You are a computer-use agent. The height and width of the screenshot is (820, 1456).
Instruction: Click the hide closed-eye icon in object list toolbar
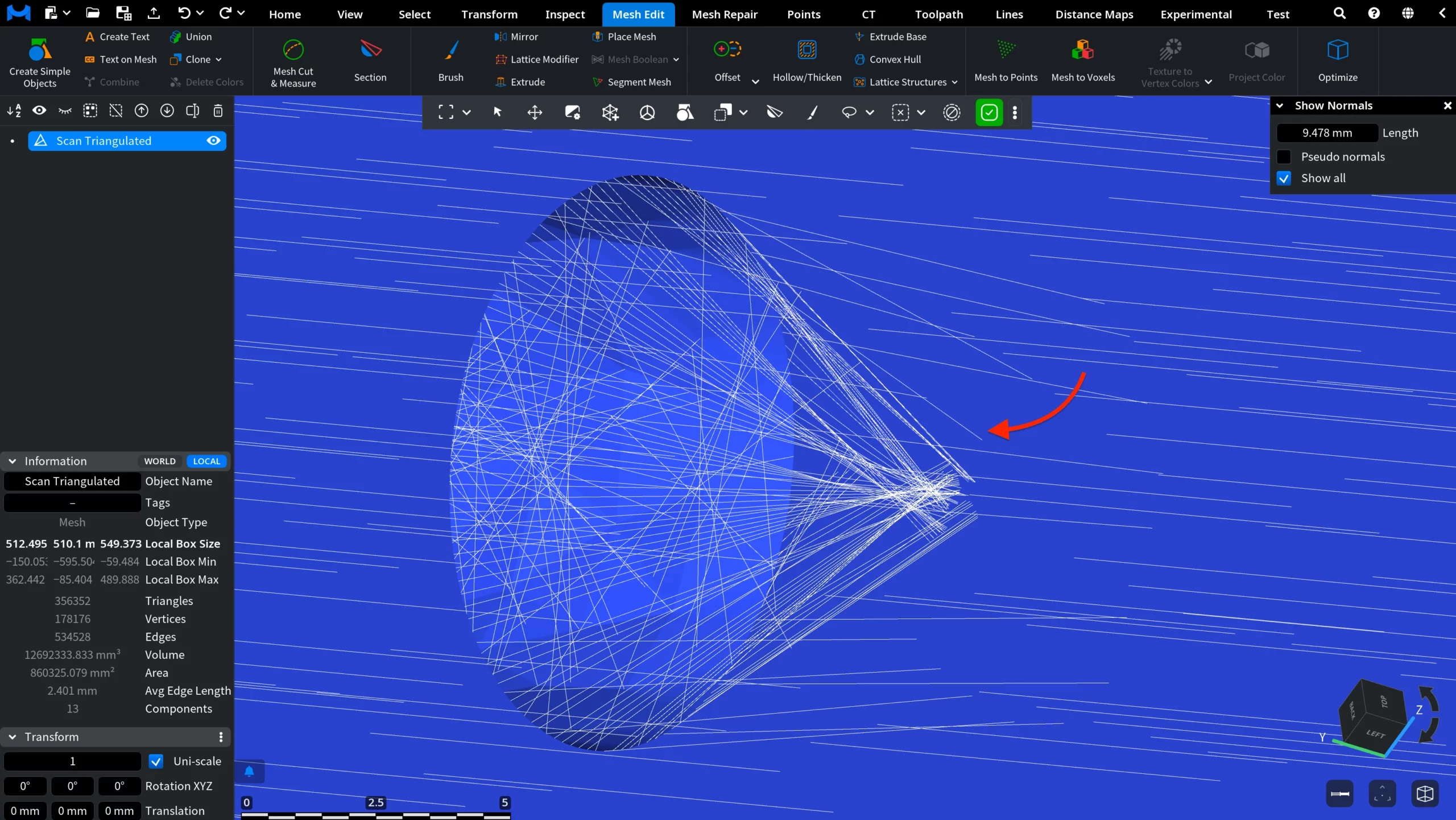pos(65,110)
